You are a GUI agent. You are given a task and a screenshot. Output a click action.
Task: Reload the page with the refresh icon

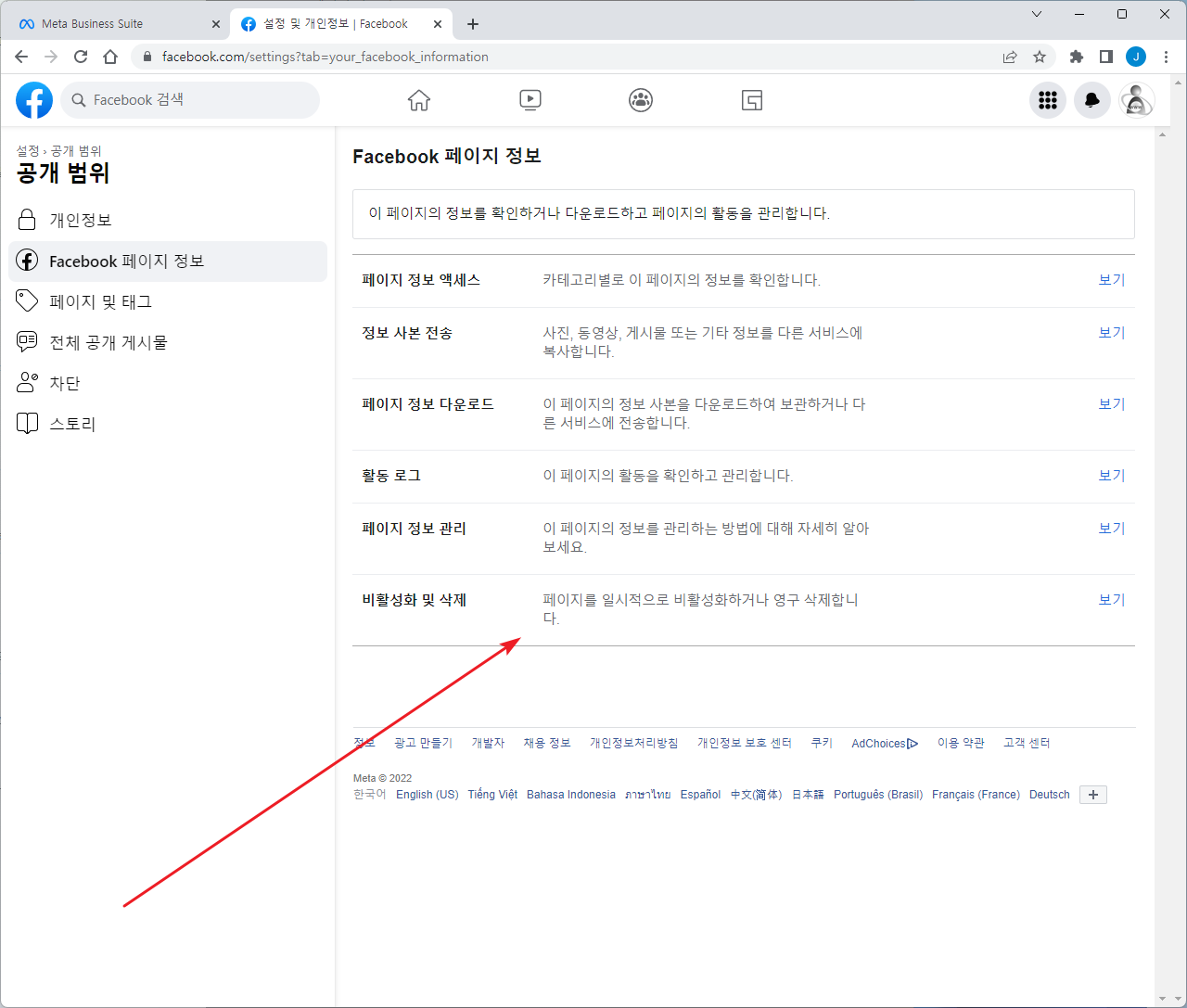pos(81,57)
